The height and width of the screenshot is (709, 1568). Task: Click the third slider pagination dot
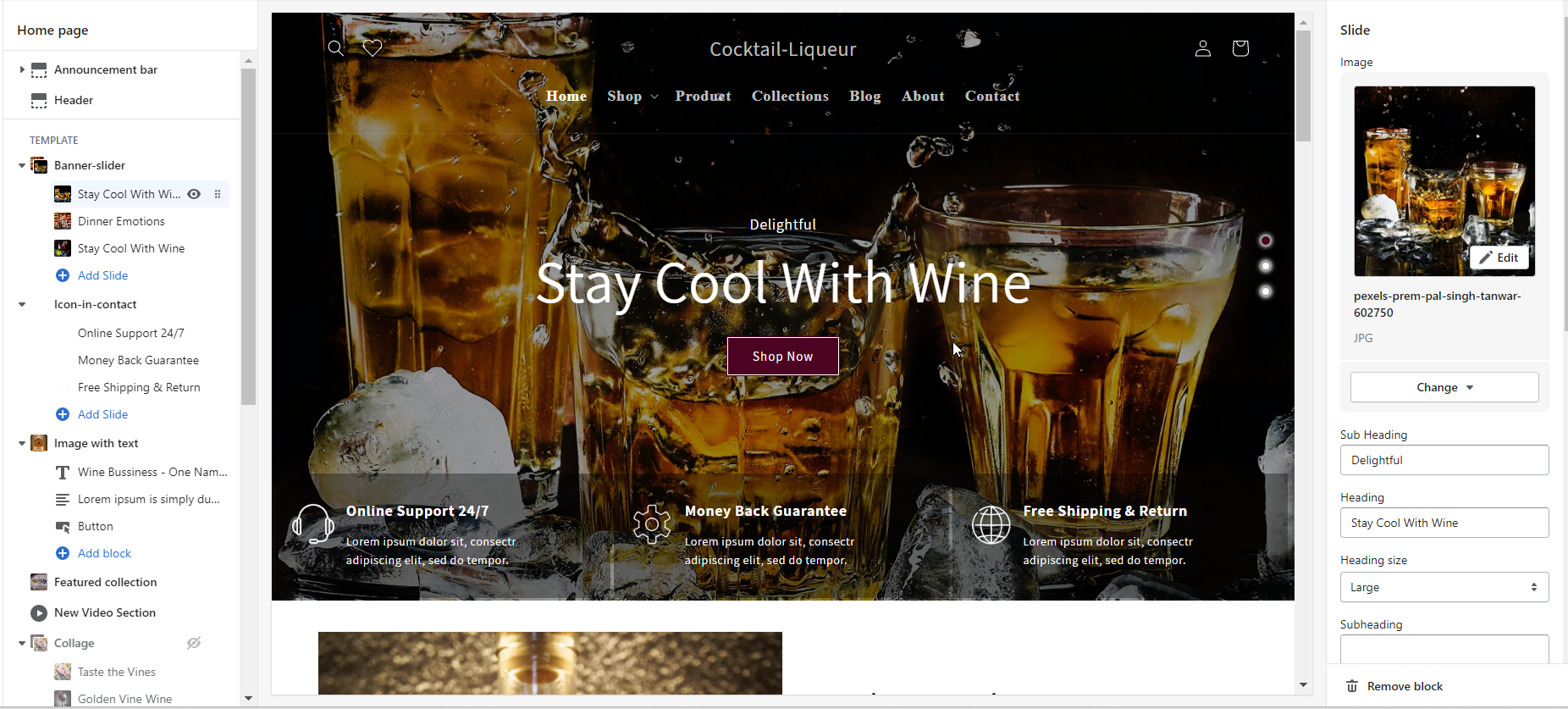(1266, 291)
